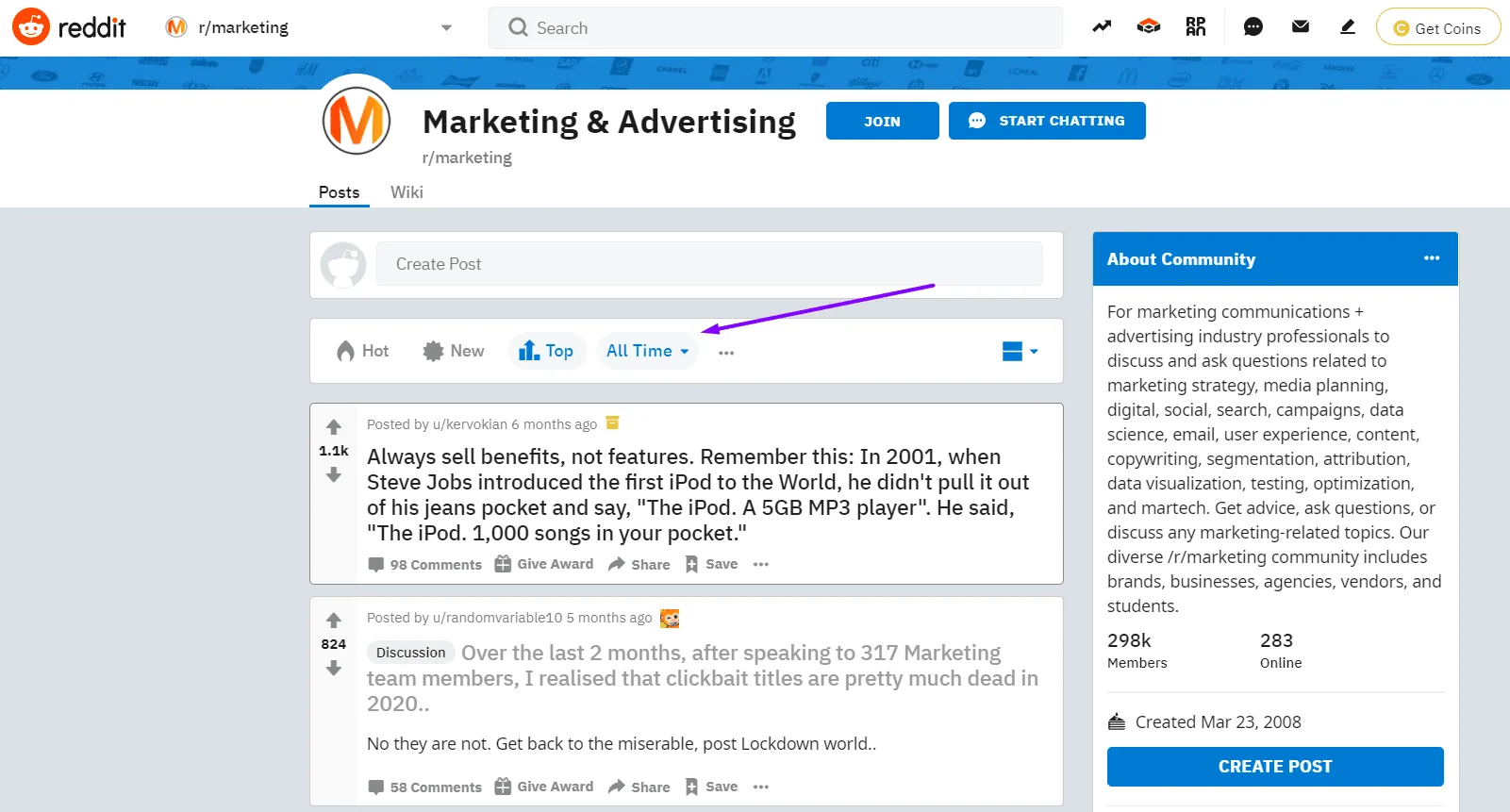This screenshot has width=1510, height=812.
Task: Open About Community options ellipsis
Action: tap(1432, 258)
